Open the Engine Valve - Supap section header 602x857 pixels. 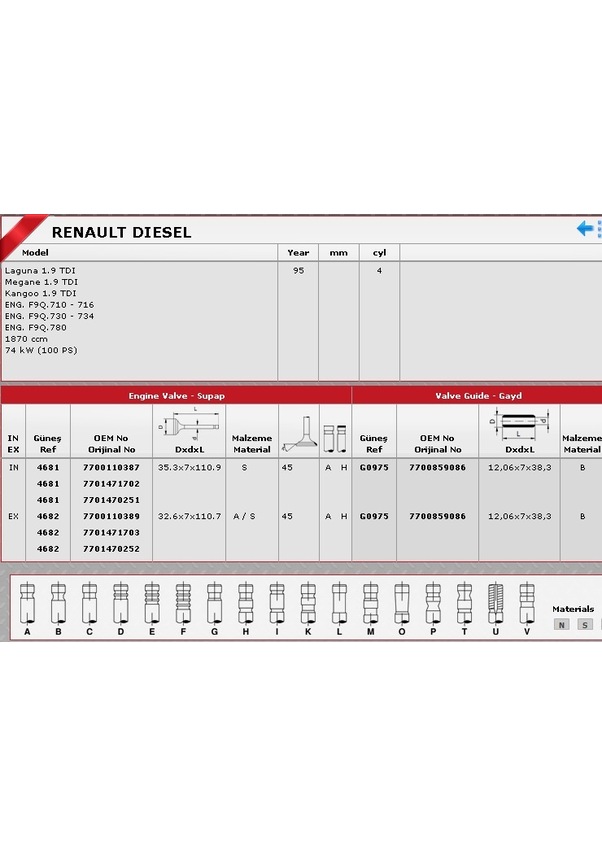tap(176, 395)
